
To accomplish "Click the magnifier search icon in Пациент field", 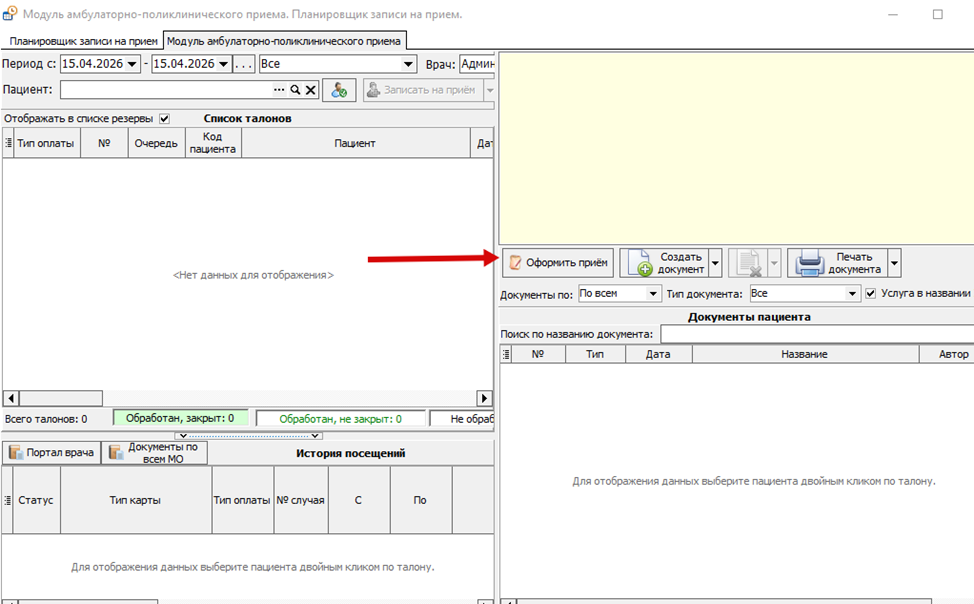I will pos(295,90).
